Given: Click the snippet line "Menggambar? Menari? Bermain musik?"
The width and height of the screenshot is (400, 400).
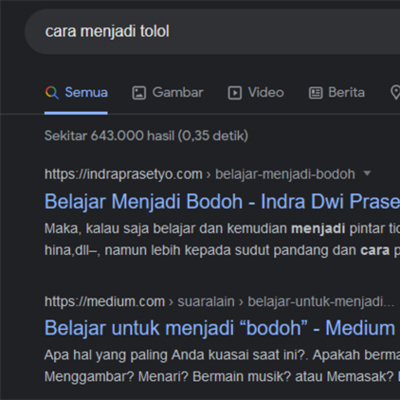Looking at the screenshot, I should click(x=222, y=377).
